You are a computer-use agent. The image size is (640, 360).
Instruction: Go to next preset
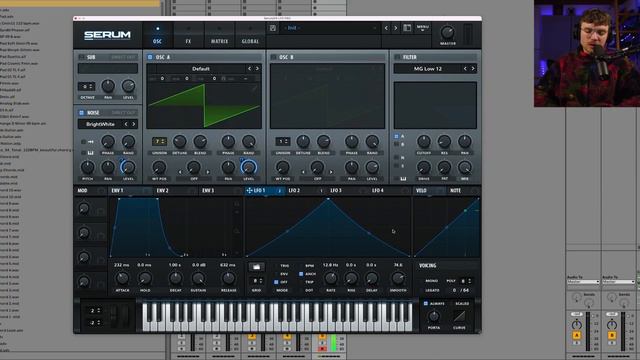396,28
